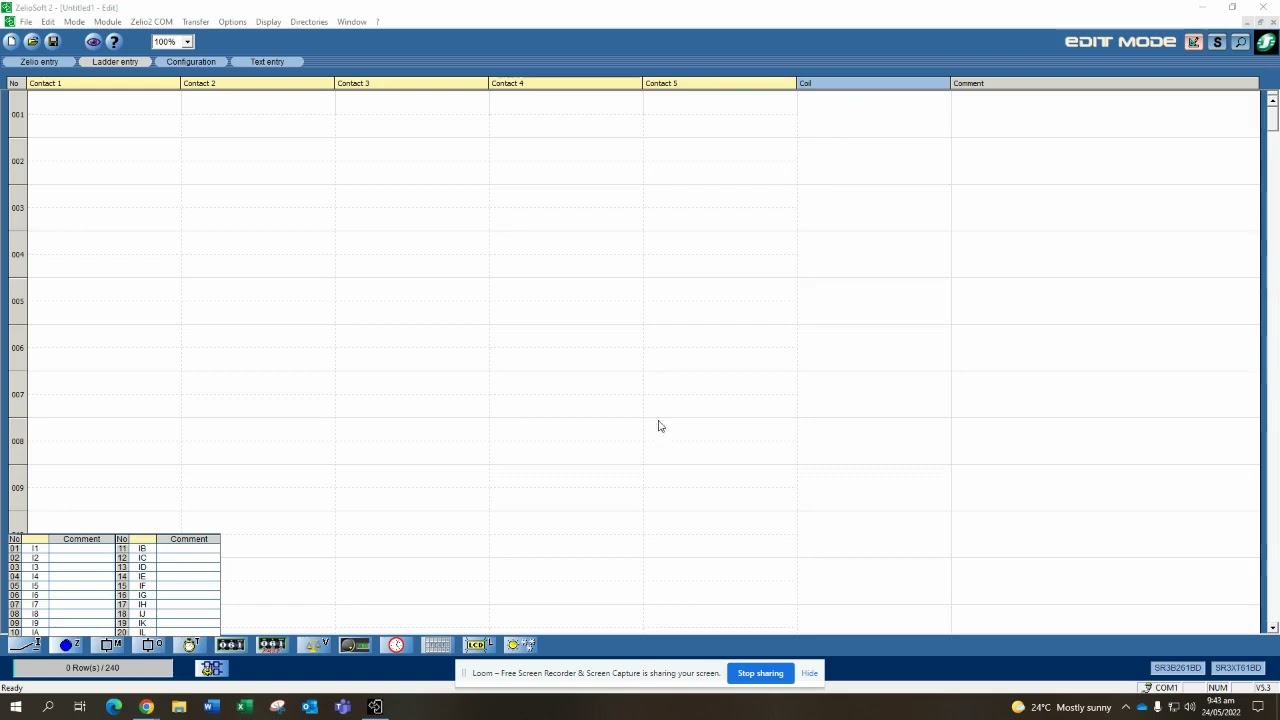The image size is (1280, 720).
Task: Switch to the Ladder entry tab
Action: point(115,62)
